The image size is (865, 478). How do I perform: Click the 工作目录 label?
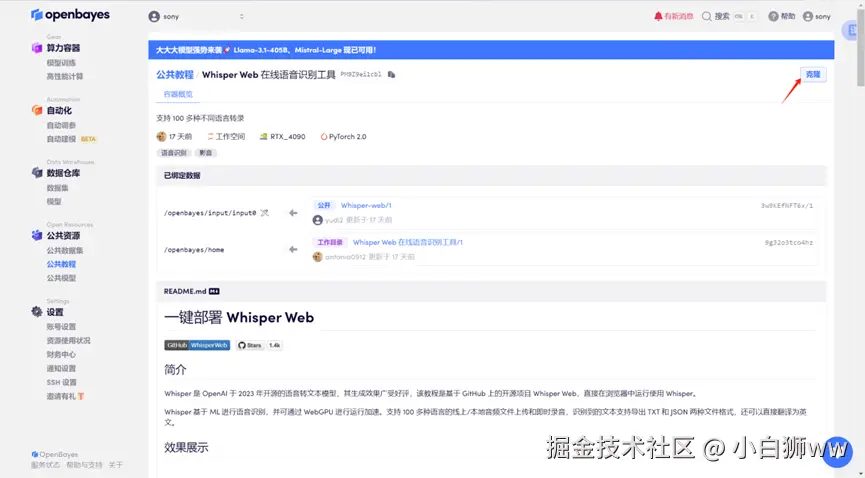(x=330, y=242)
